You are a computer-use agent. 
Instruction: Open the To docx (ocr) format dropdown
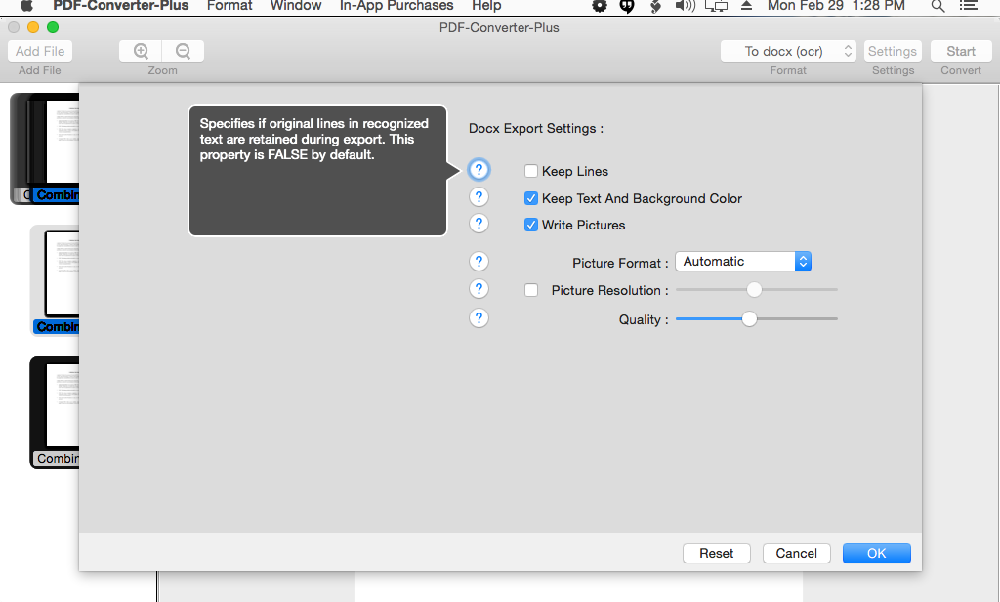pos(788,51)
